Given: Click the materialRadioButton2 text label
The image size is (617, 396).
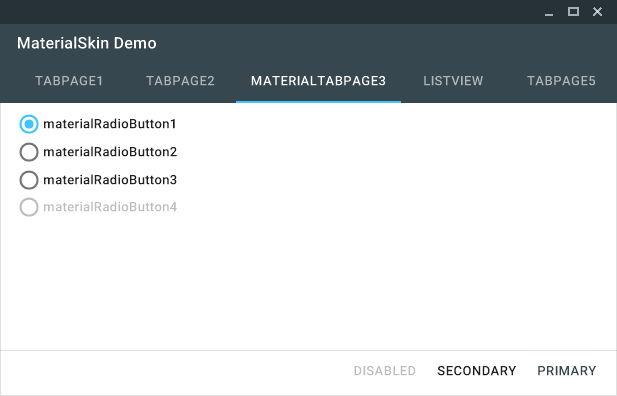Looking at the screenshot, I should coord(110,152).
